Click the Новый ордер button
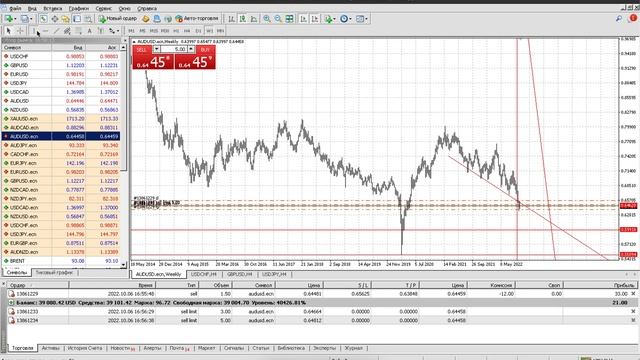This screenshot has width=640, height=360. pyautogui.click(x=118, y=19)
